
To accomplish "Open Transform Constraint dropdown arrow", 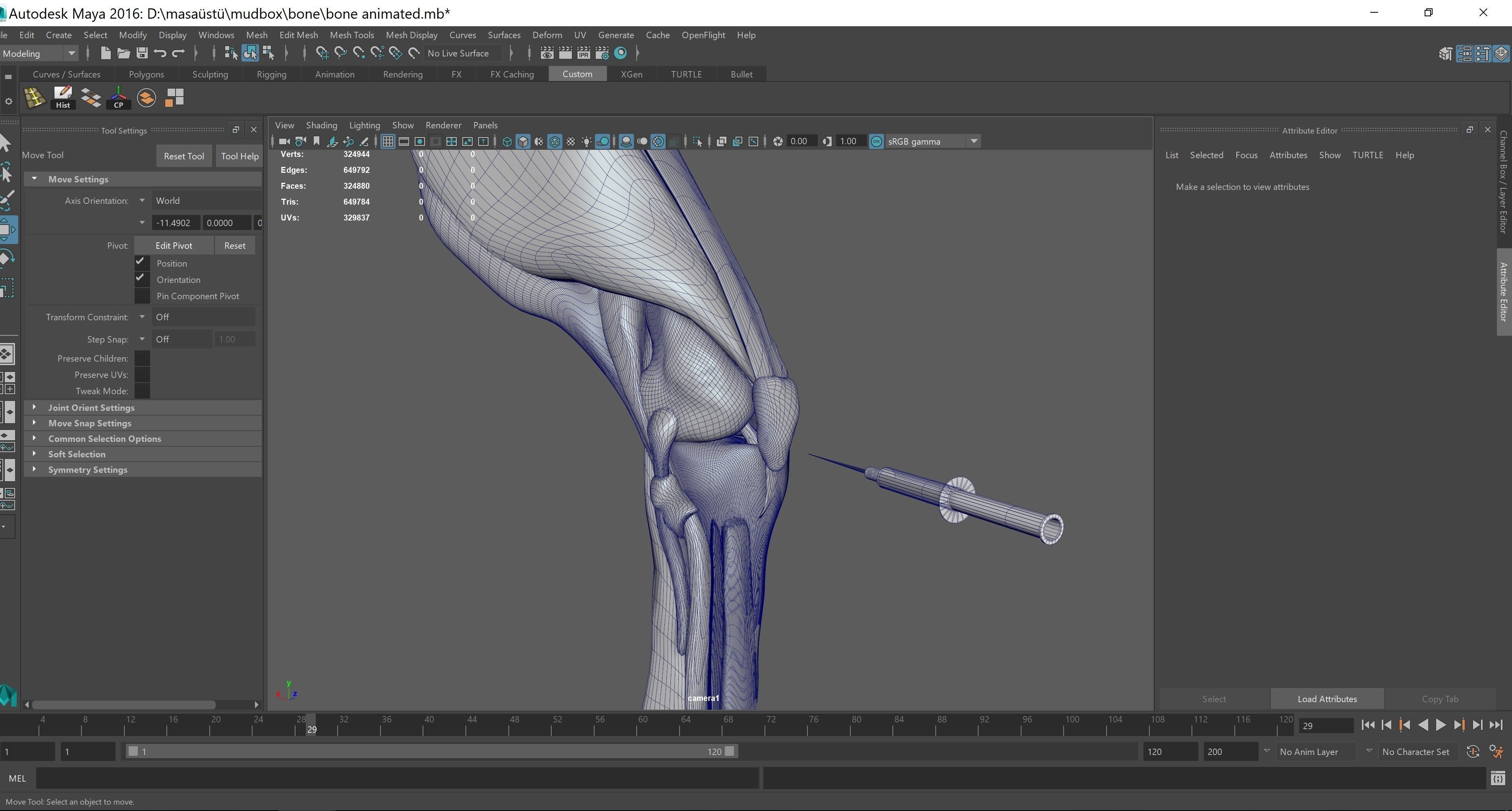I will coord(142,317).
